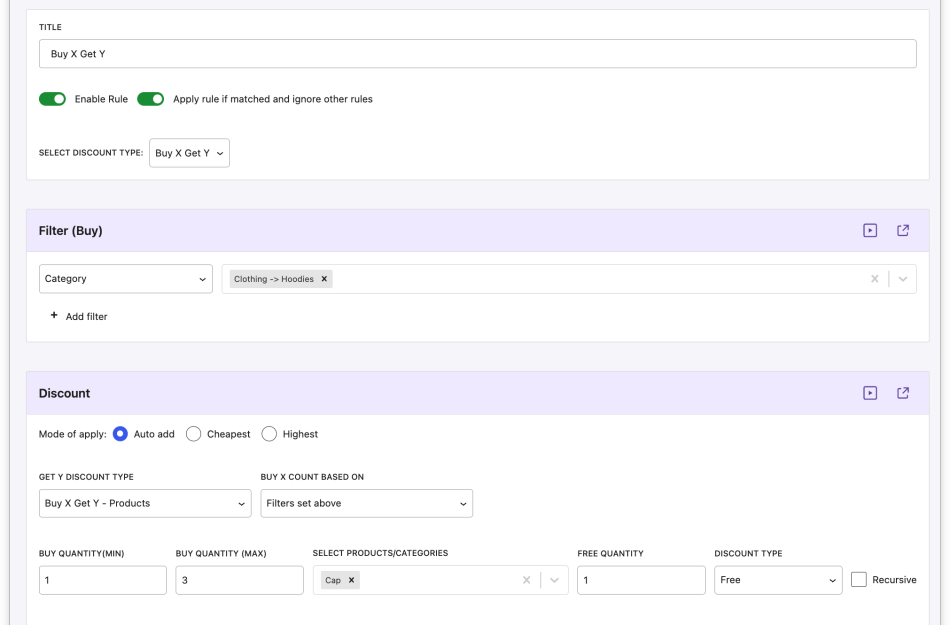Viewport: 950px width, 625px height.
Task: Play the video tutorial for Filter (Buy)
Action: pos(870,229)
